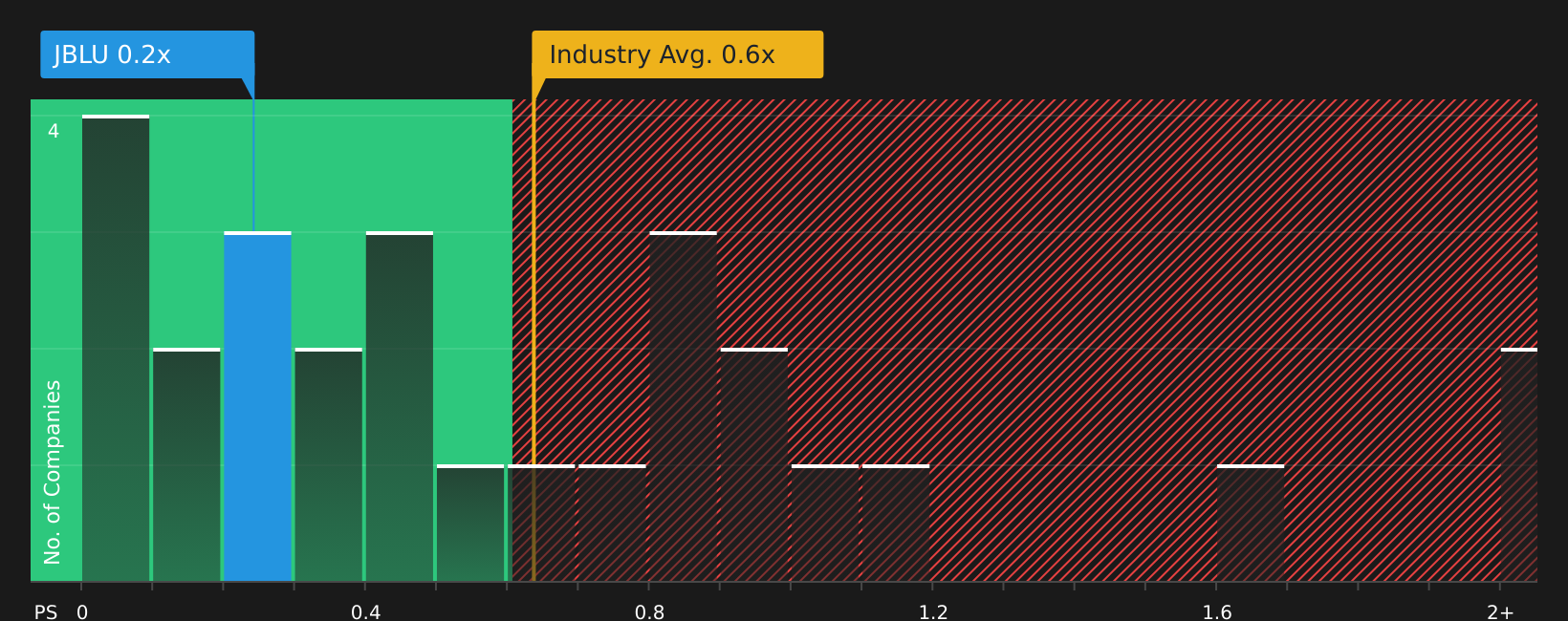Select the bar starting at PS 0.4
The width and height of the screenshot is (1568, 621).
(x=400, y=406)
